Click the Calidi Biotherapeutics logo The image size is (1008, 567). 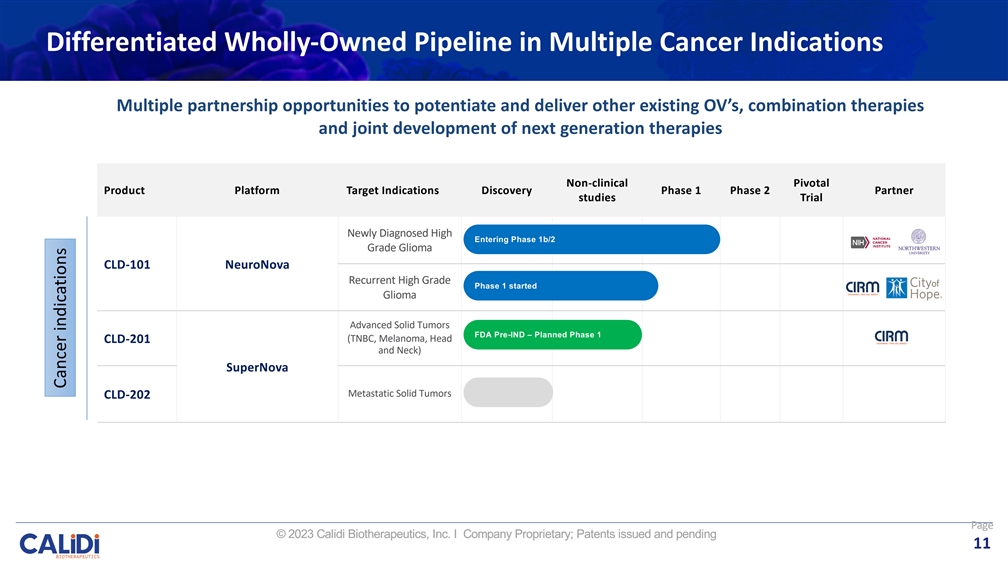click(x=60, y=544)
